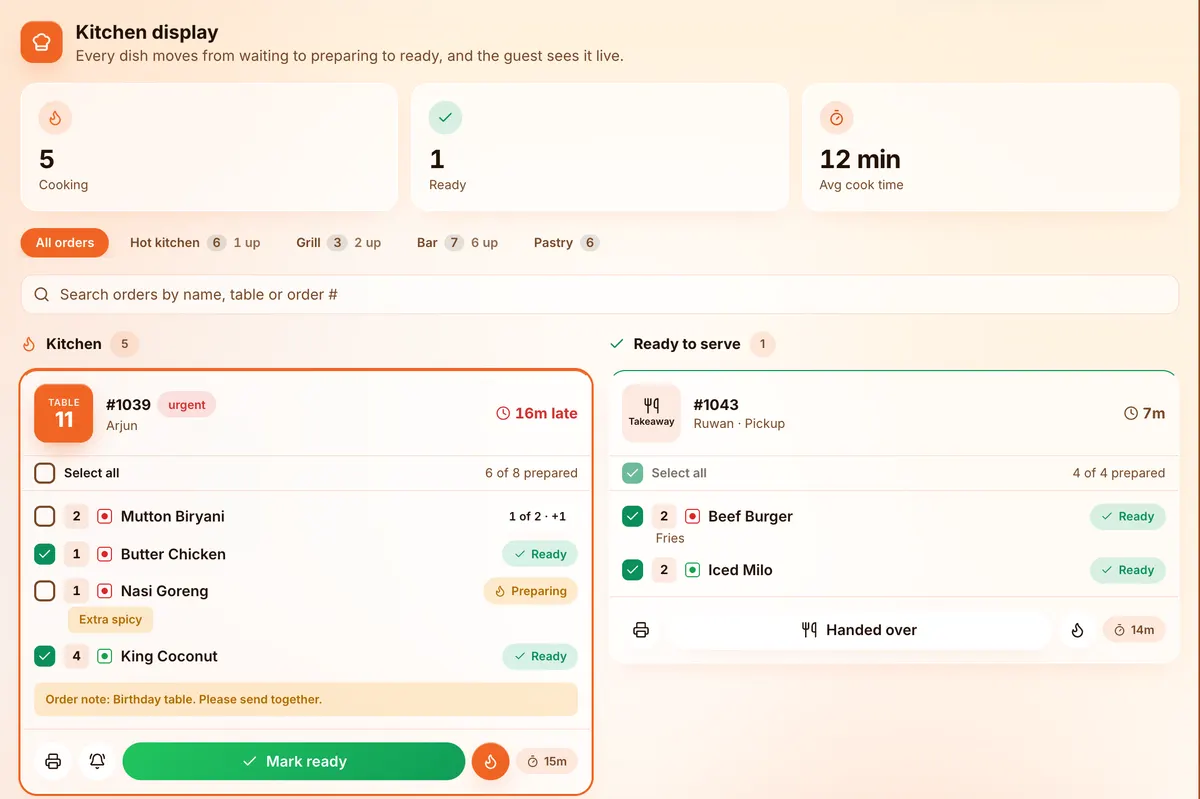Click orange flame button beside Mark ready
Screen dimensions: 1200x799
pyautogui.click(x=490, y=761)
